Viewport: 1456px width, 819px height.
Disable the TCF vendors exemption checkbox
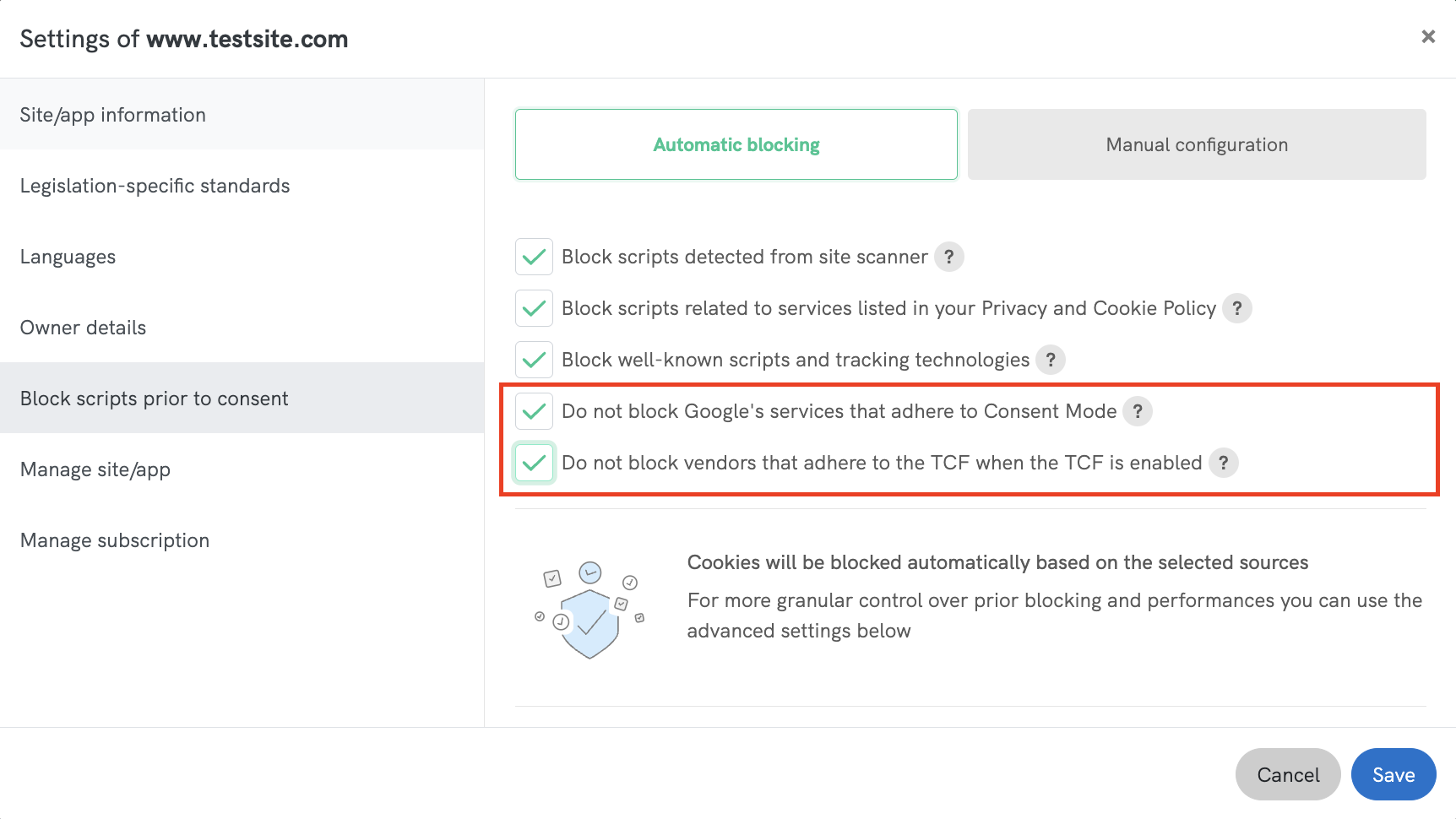click(x=534, y=463)
